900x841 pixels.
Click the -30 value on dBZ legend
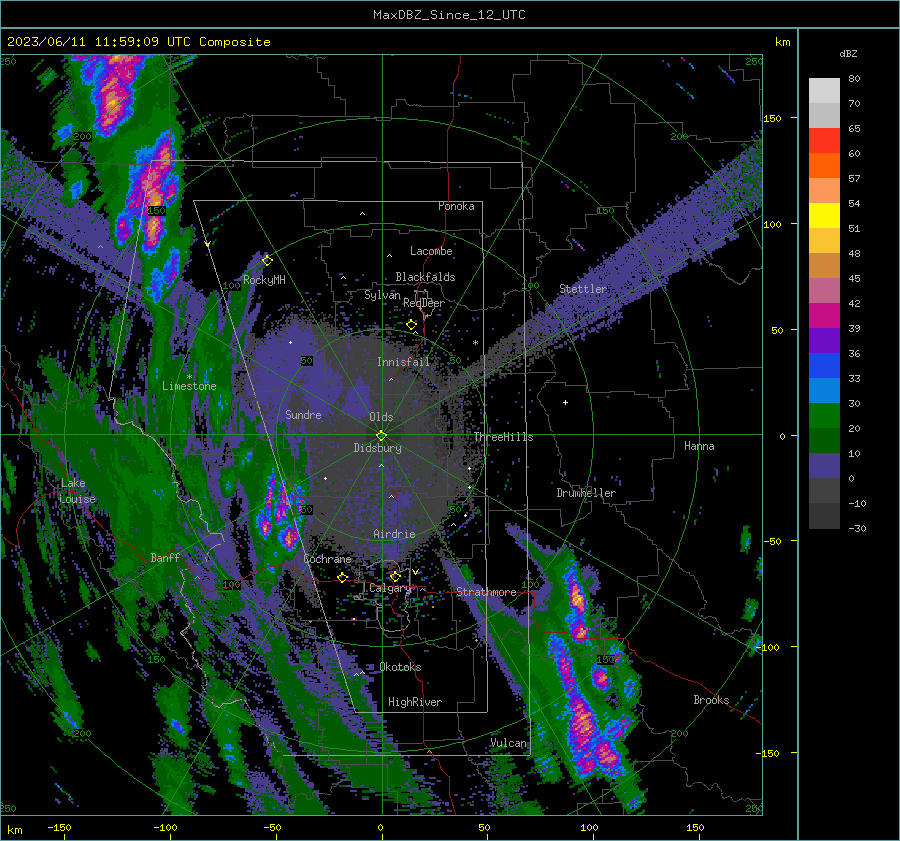pyautogui.click(x=857, y=528)
